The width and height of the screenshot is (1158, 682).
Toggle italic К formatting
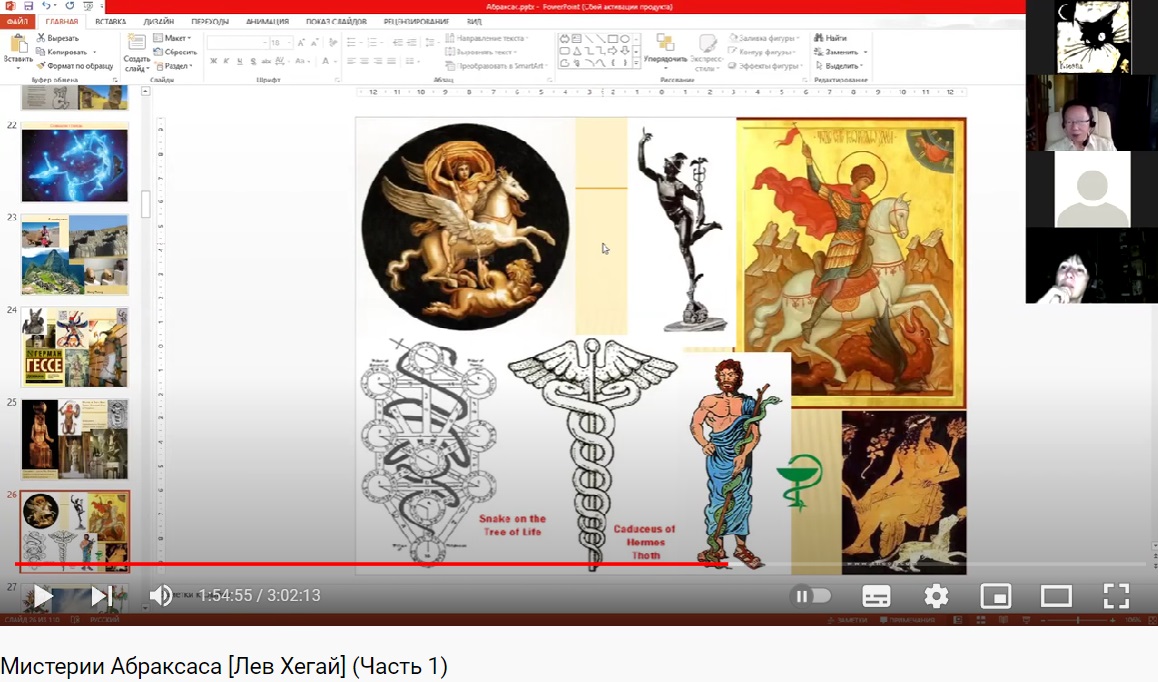click(x=226, y=61)
